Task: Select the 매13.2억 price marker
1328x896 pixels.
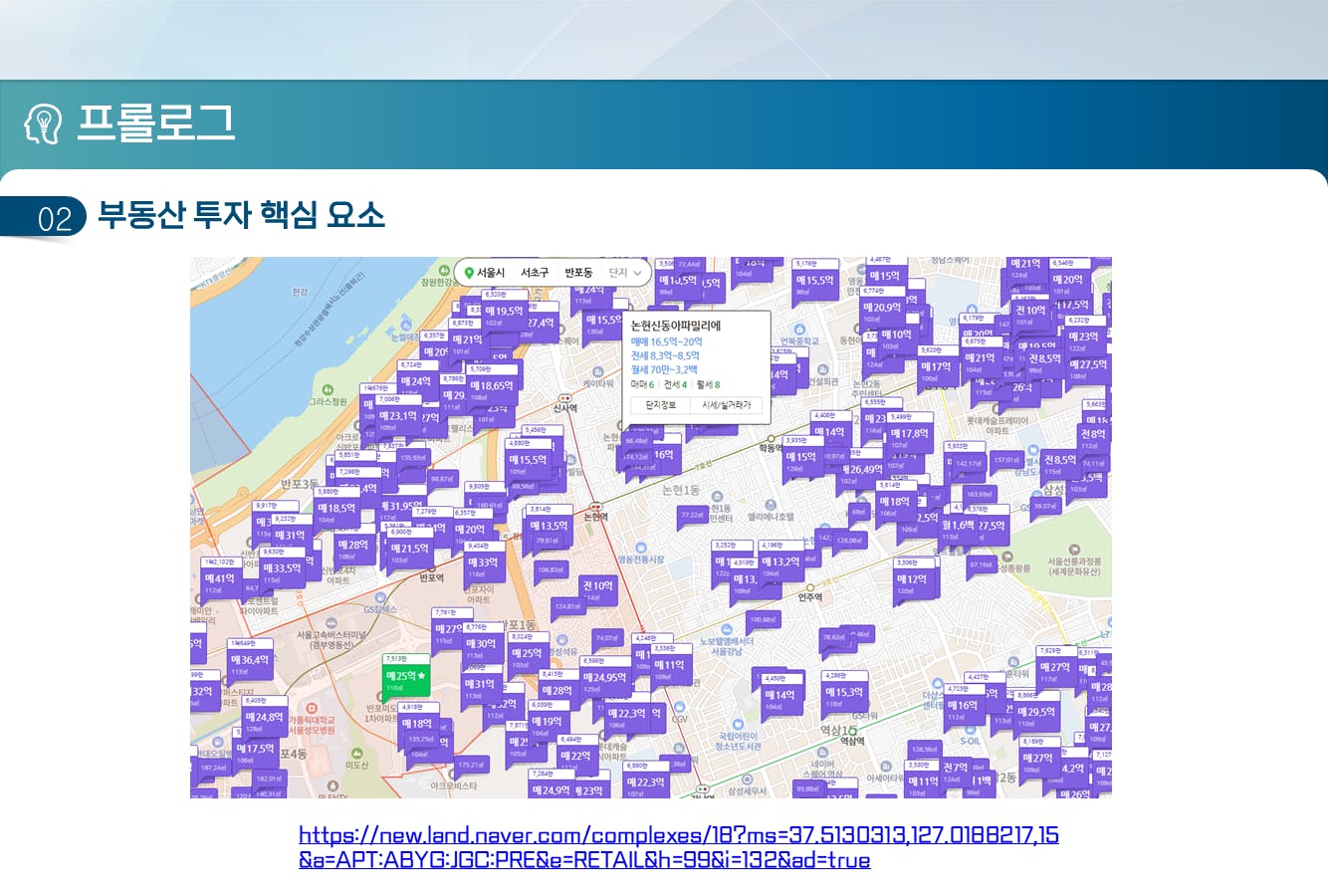Action: click(780, 564)
